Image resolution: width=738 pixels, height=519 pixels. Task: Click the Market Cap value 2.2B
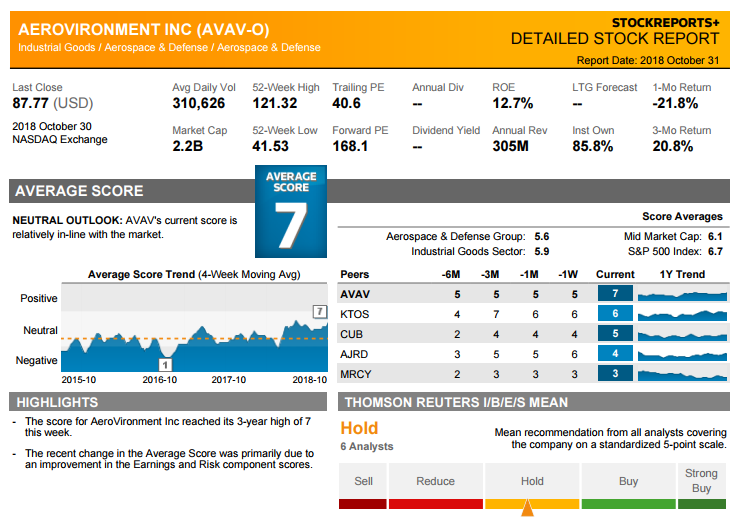point(187,146)
